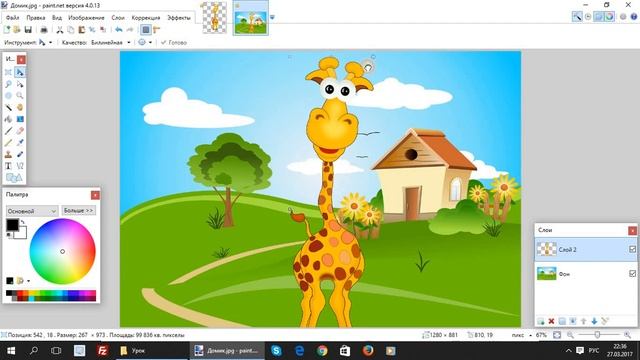Open the Вид menu
640x360 pixels.
[x=57, y=18]
